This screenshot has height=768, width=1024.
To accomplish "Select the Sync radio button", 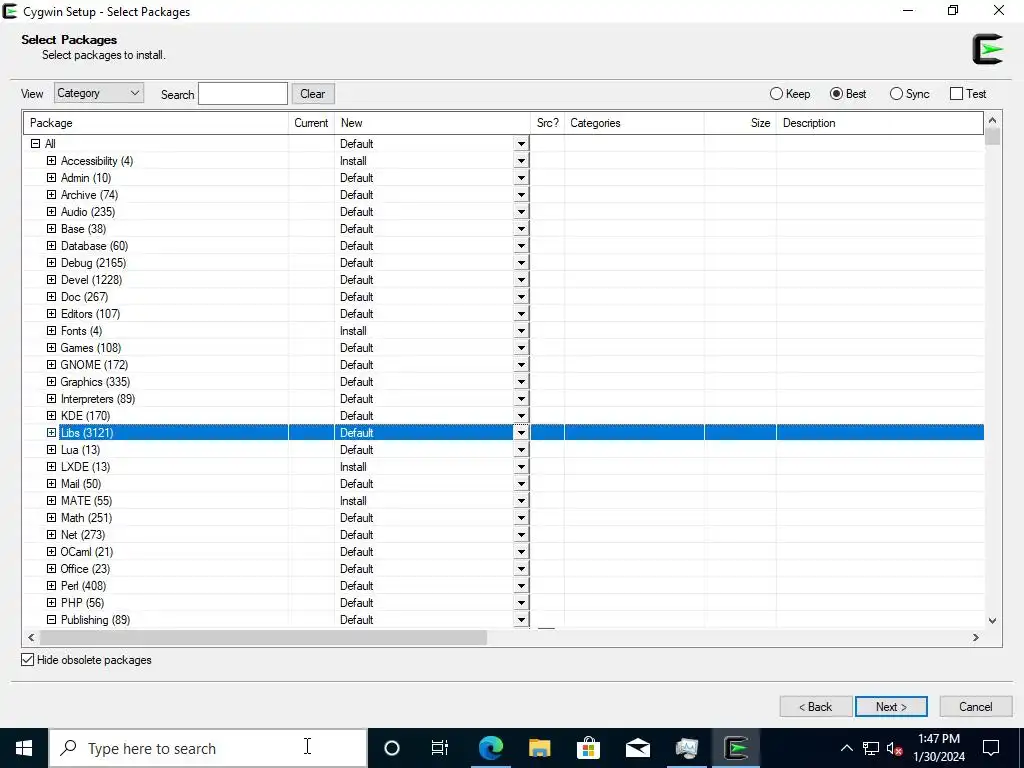I will 896,93.
